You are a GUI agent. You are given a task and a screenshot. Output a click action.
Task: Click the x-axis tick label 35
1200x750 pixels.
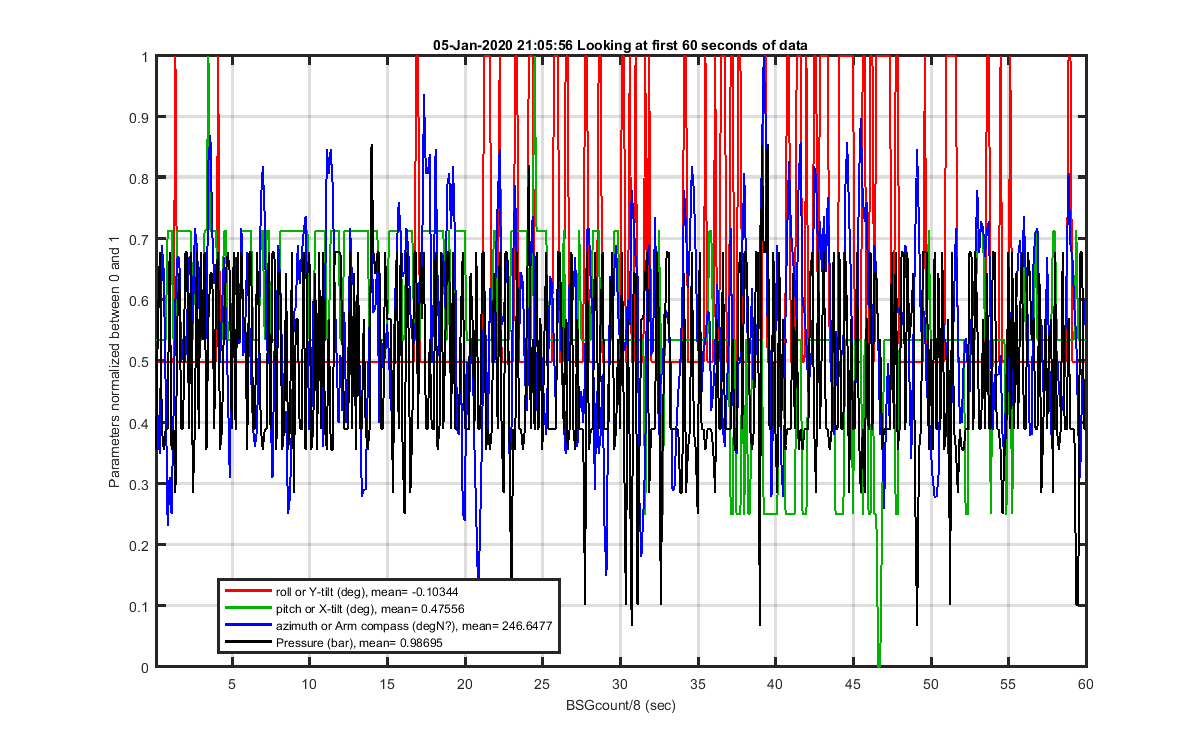pyautogui.click(x=698, y=684)
